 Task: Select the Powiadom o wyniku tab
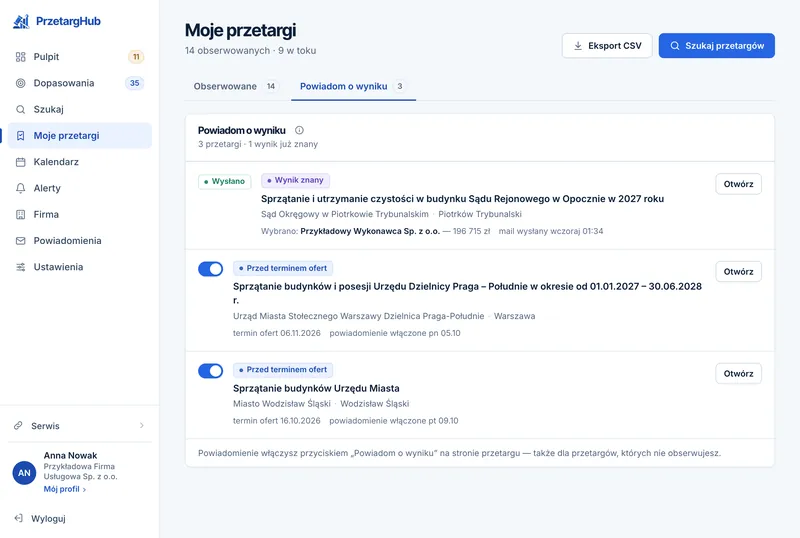point(354,86)
